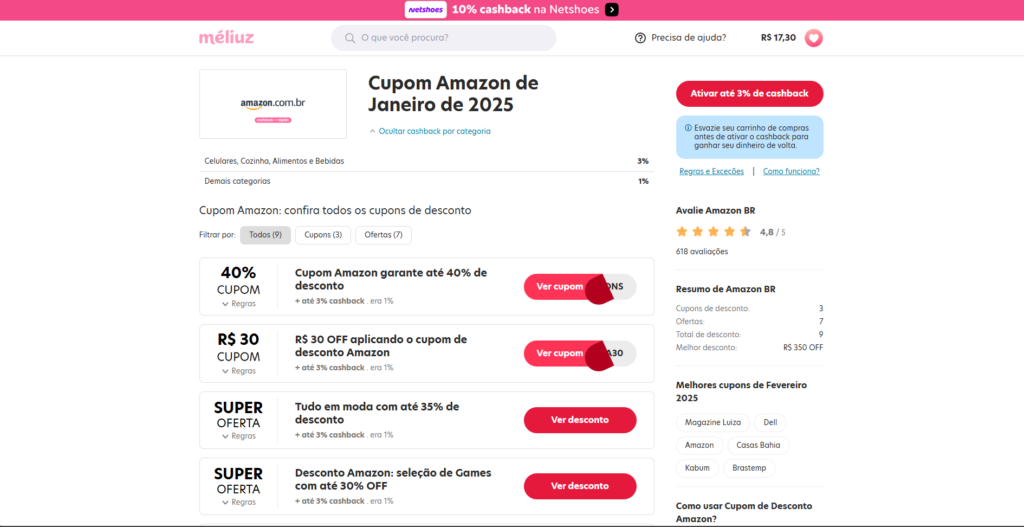Click the 'Avalie Amazon BR' heading
The height and width of the screenshot is (527, 1024).
tap(715, 210)
